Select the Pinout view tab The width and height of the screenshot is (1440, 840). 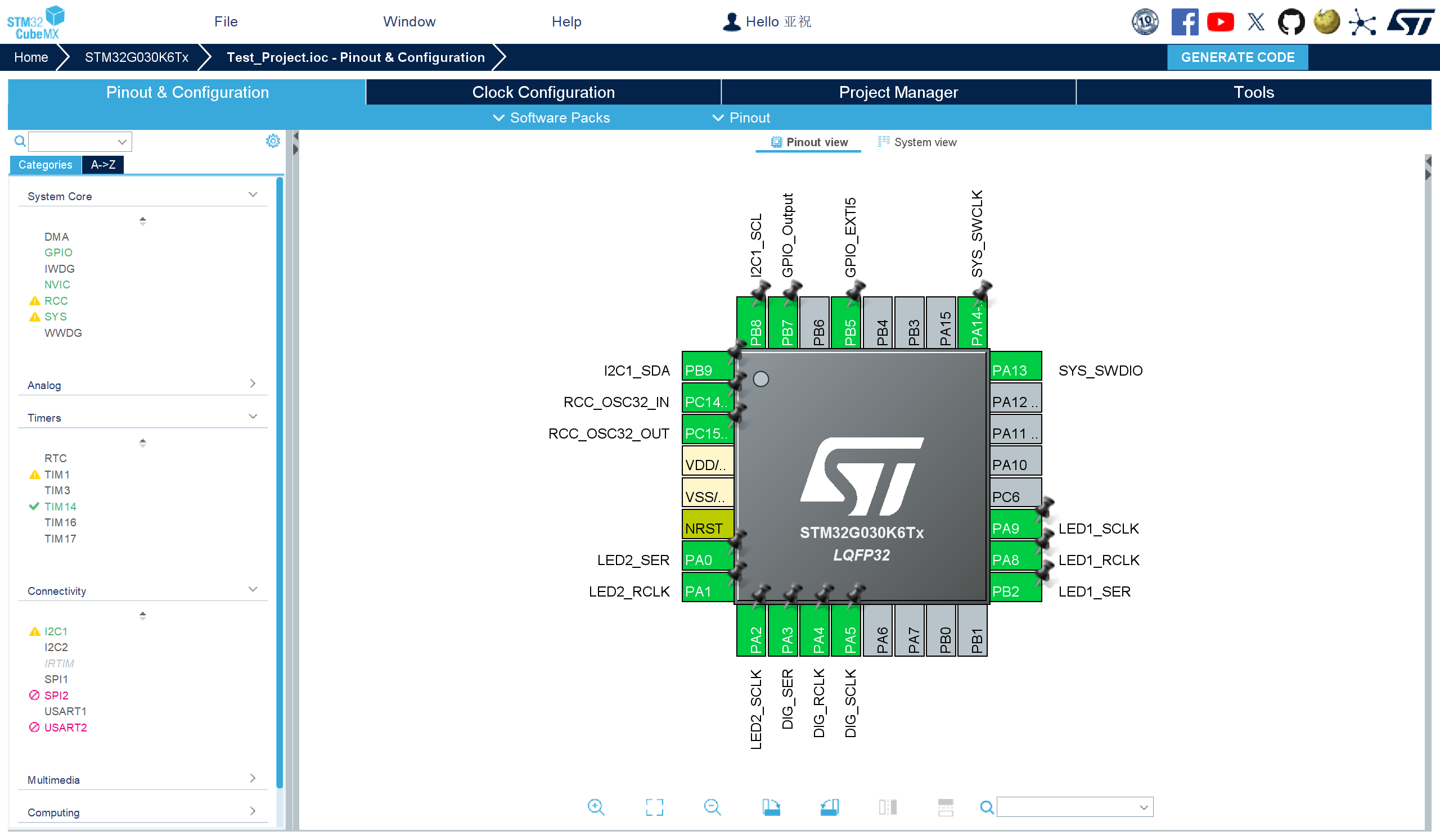(x=808, y=142)
